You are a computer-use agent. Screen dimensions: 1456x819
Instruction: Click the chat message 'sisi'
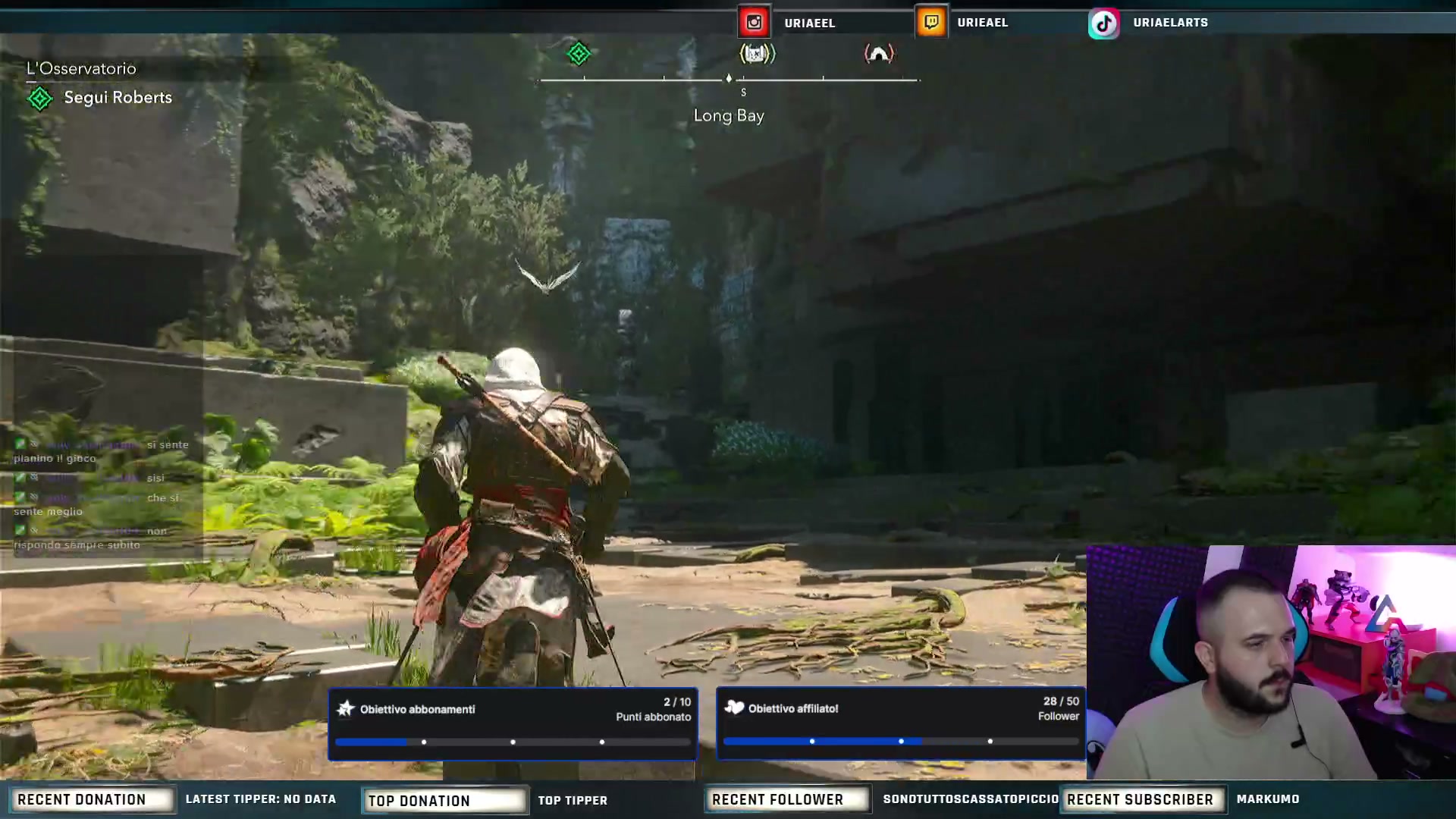click(90, 478)
